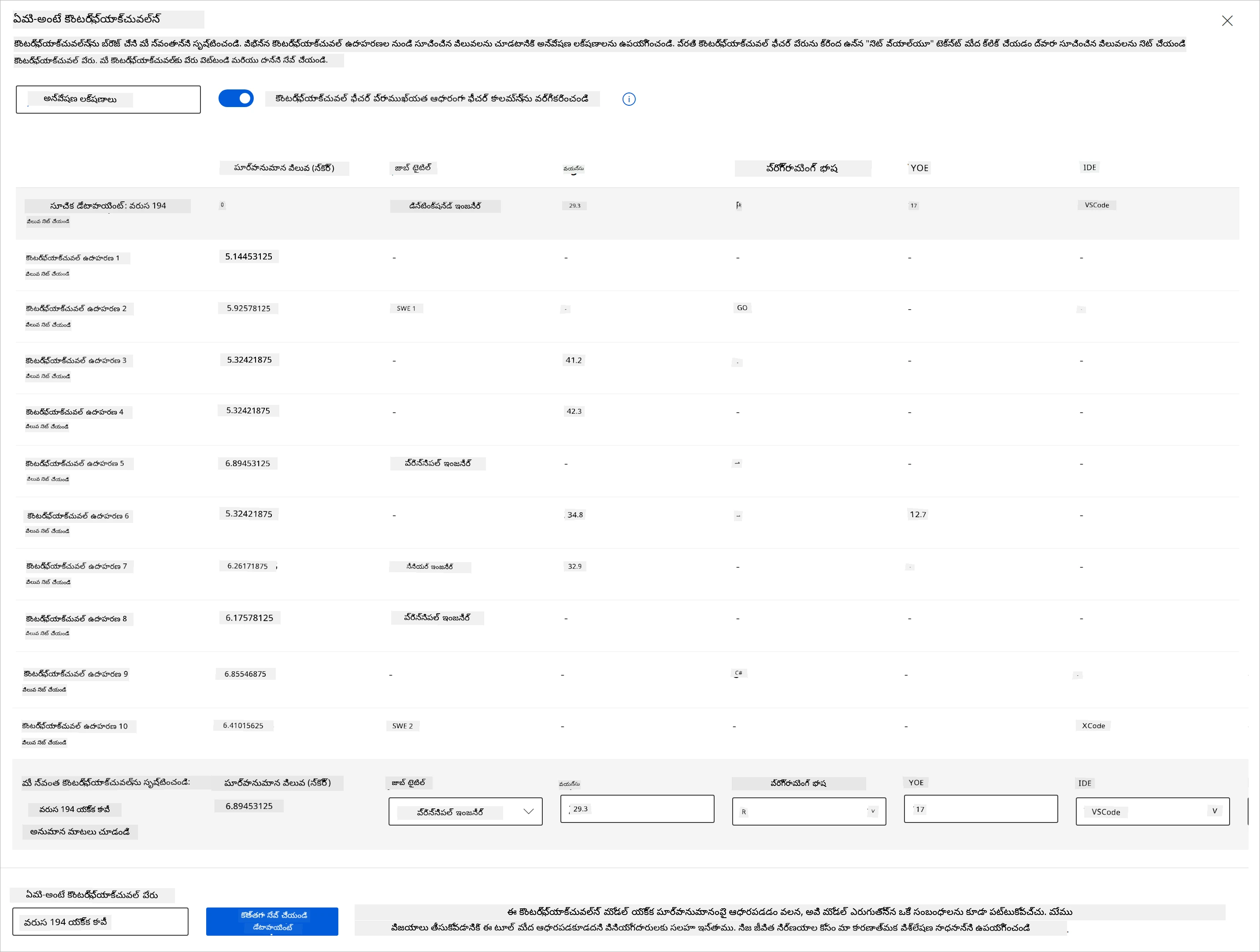Viewport: 1260px width, 952px height.
Task: Click the reference row YOE value 17
Action: pyautogui.click(x=914, y=206)
